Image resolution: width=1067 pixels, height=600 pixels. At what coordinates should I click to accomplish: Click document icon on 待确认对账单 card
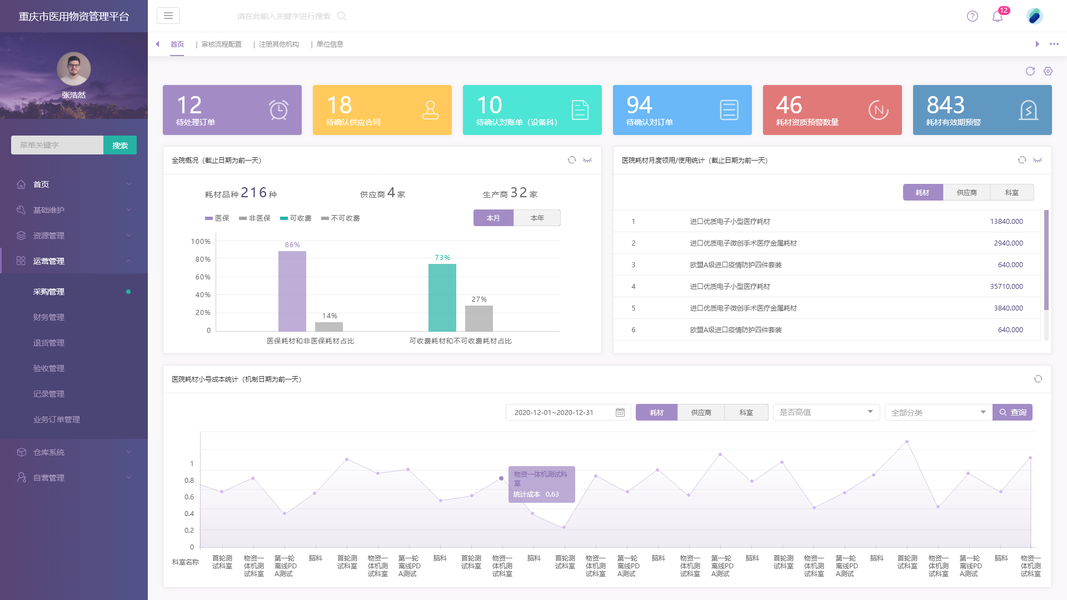coord(580,110)
